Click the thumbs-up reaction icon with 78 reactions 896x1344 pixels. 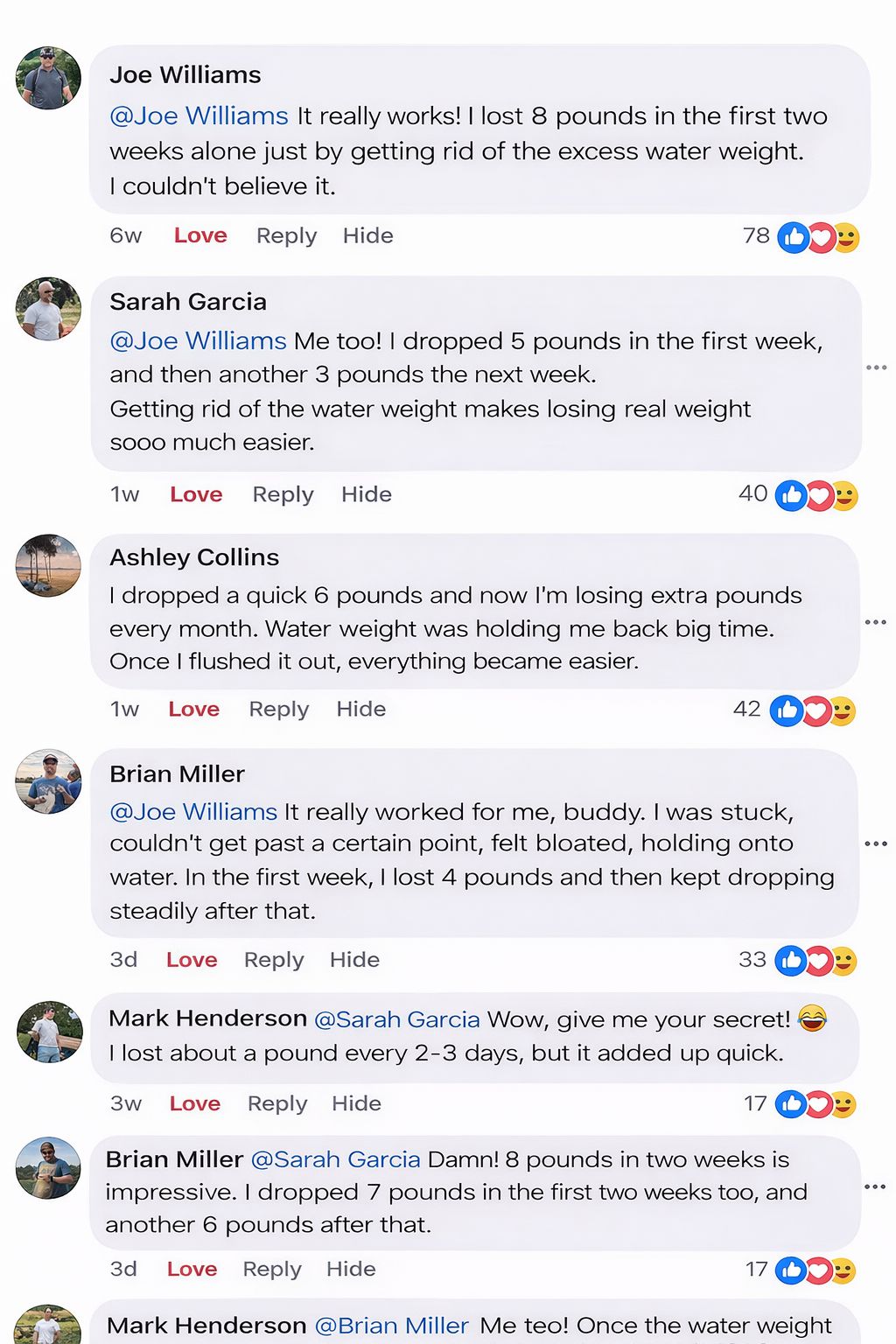(x=794, y=237)
